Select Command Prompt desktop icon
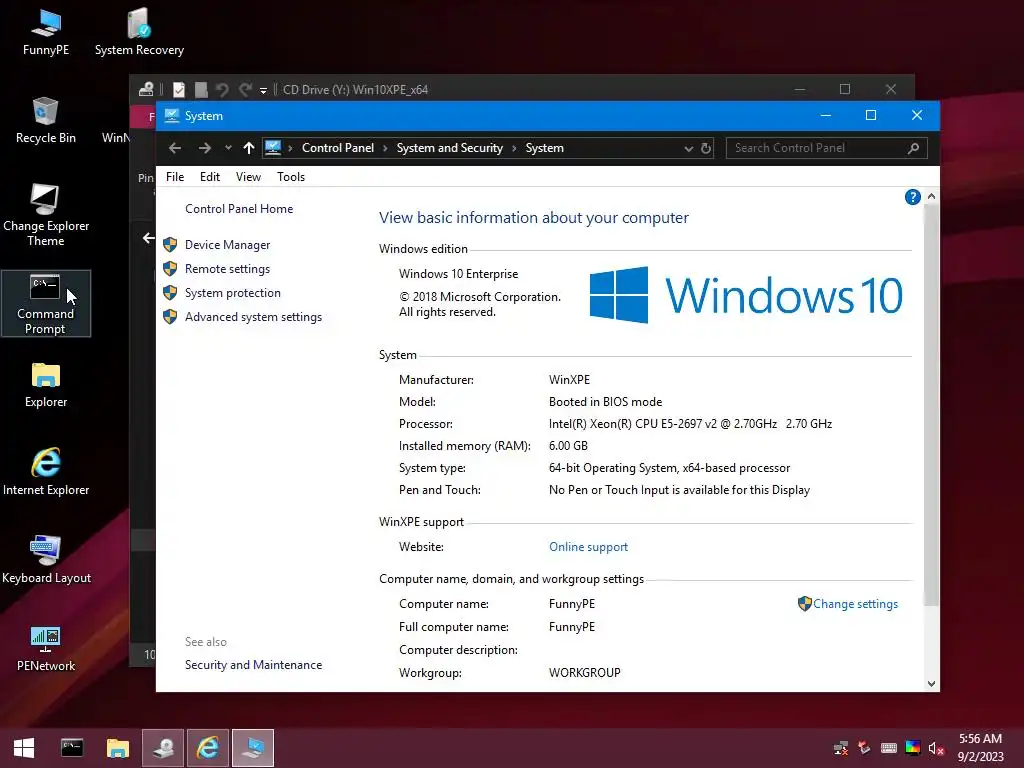 pos(46,304)
